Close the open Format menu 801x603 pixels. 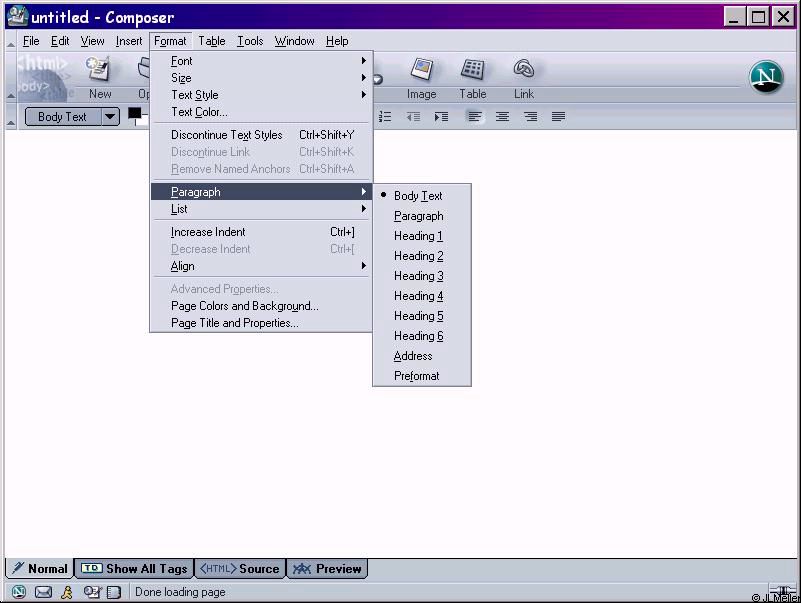(170, 41)
